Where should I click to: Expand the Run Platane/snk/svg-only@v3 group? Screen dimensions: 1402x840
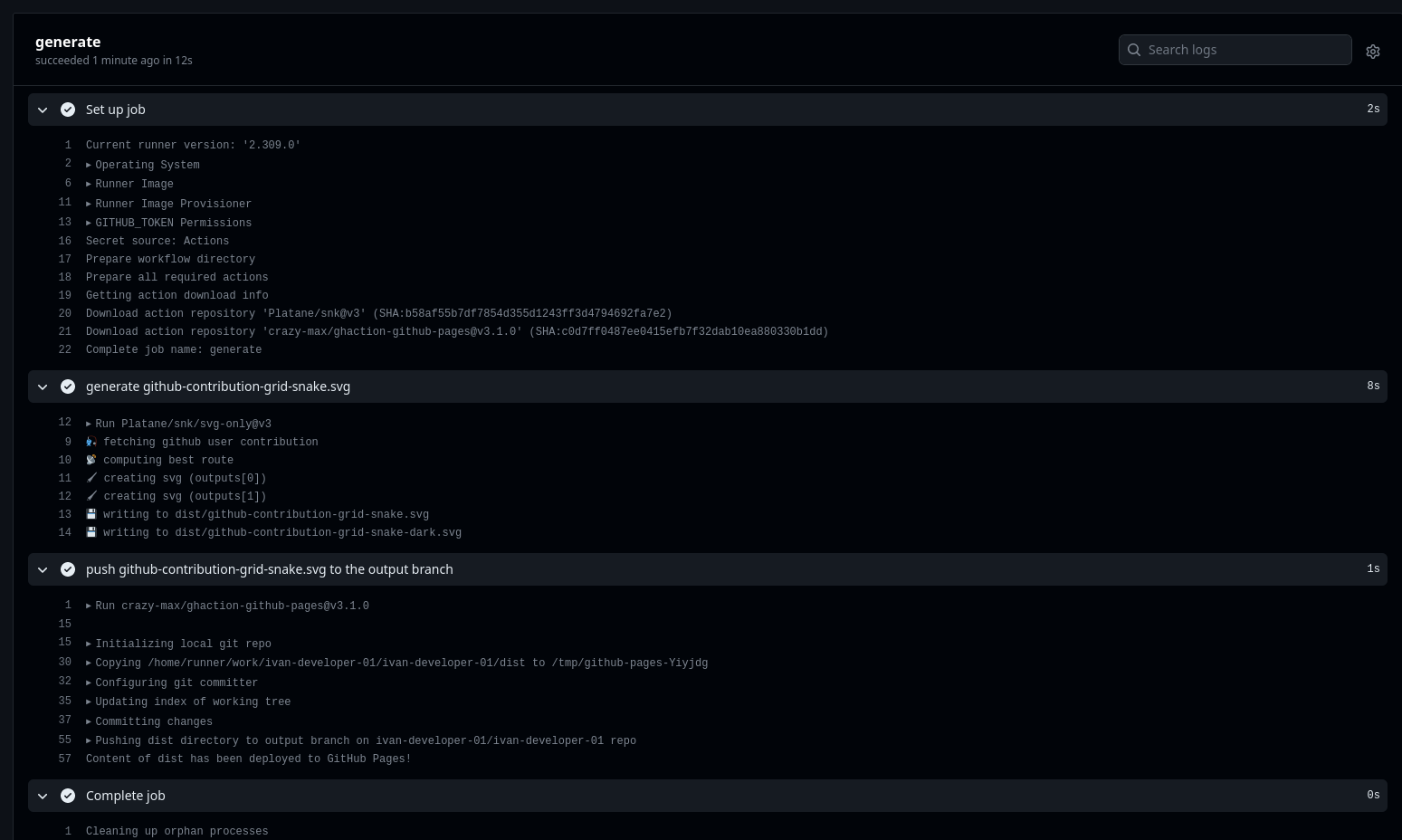tap(90, 424)
